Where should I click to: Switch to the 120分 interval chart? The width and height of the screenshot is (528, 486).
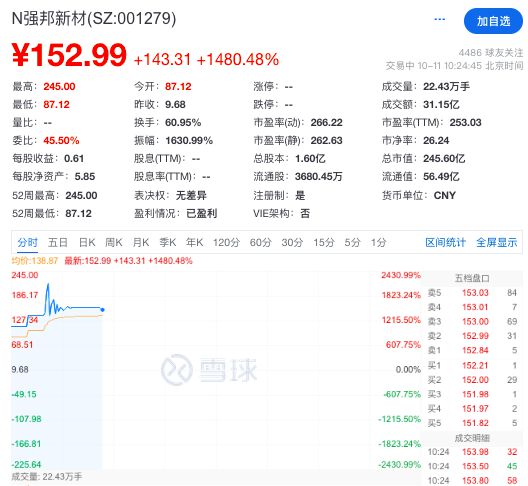click(x=226, y=242)
